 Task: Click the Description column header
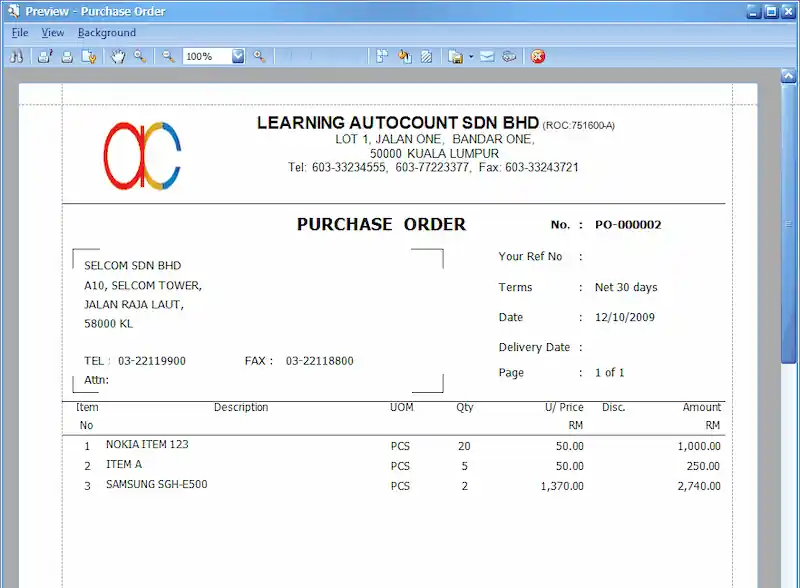coord(241,407)
